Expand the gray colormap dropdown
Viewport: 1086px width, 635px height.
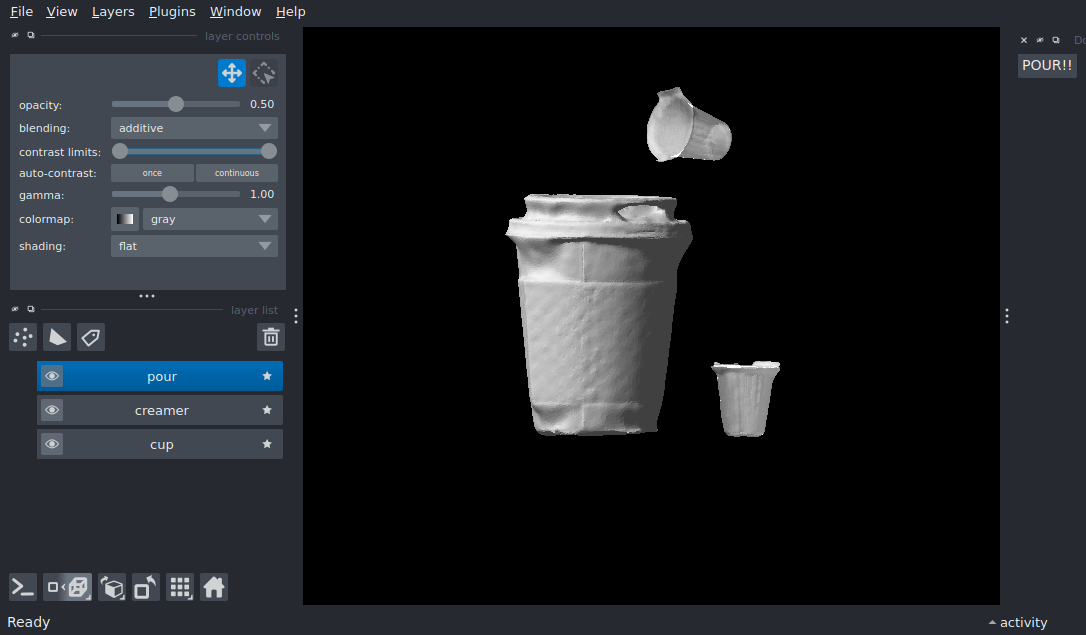tap(210, 219)
